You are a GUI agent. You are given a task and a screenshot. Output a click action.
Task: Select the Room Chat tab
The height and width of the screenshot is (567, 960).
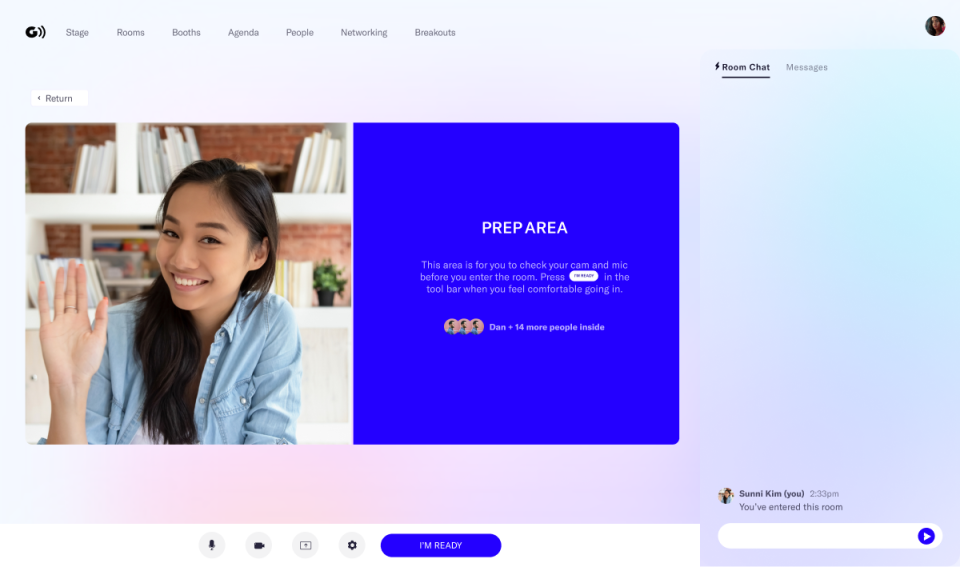click(743, 67)
